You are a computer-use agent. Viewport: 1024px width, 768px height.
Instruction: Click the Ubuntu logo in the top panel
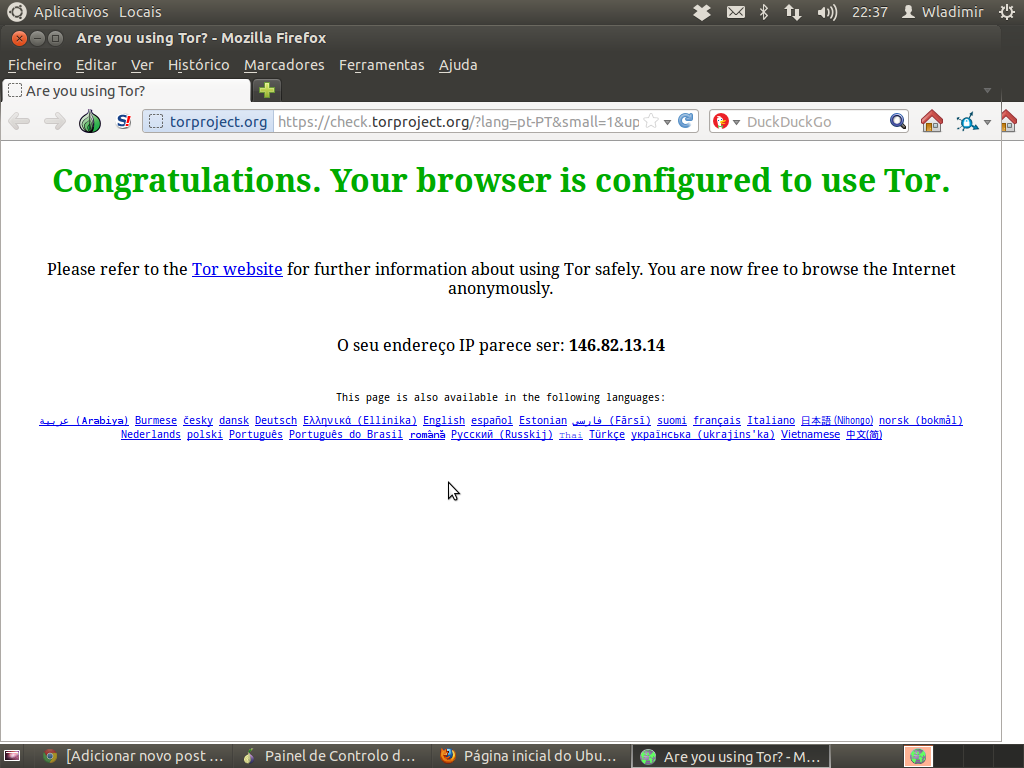click(16, 12)
